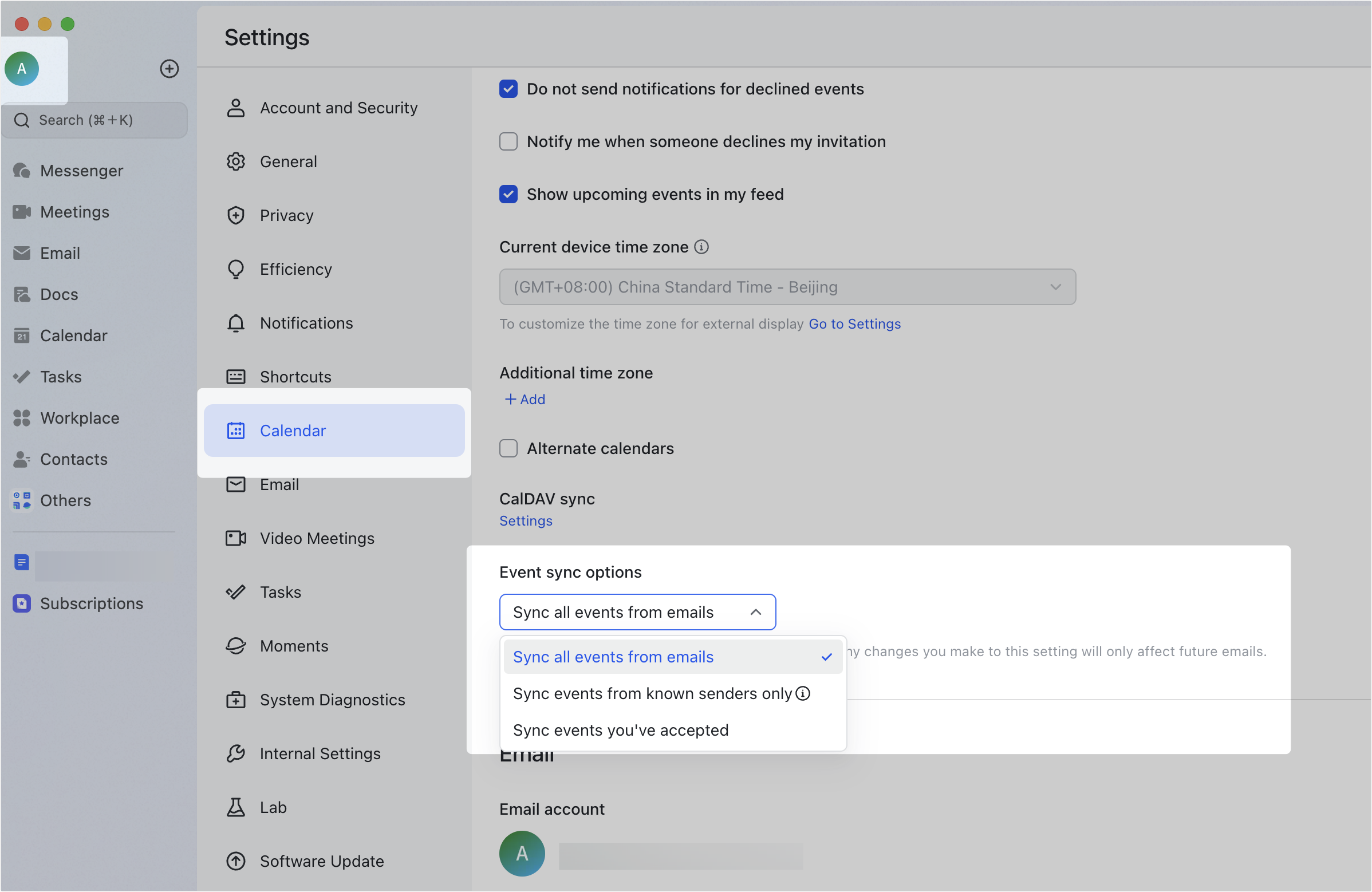Screen dimensions: 1372x892
Task: Click the info icon beside Current device time zone
Action: (701, 247)
